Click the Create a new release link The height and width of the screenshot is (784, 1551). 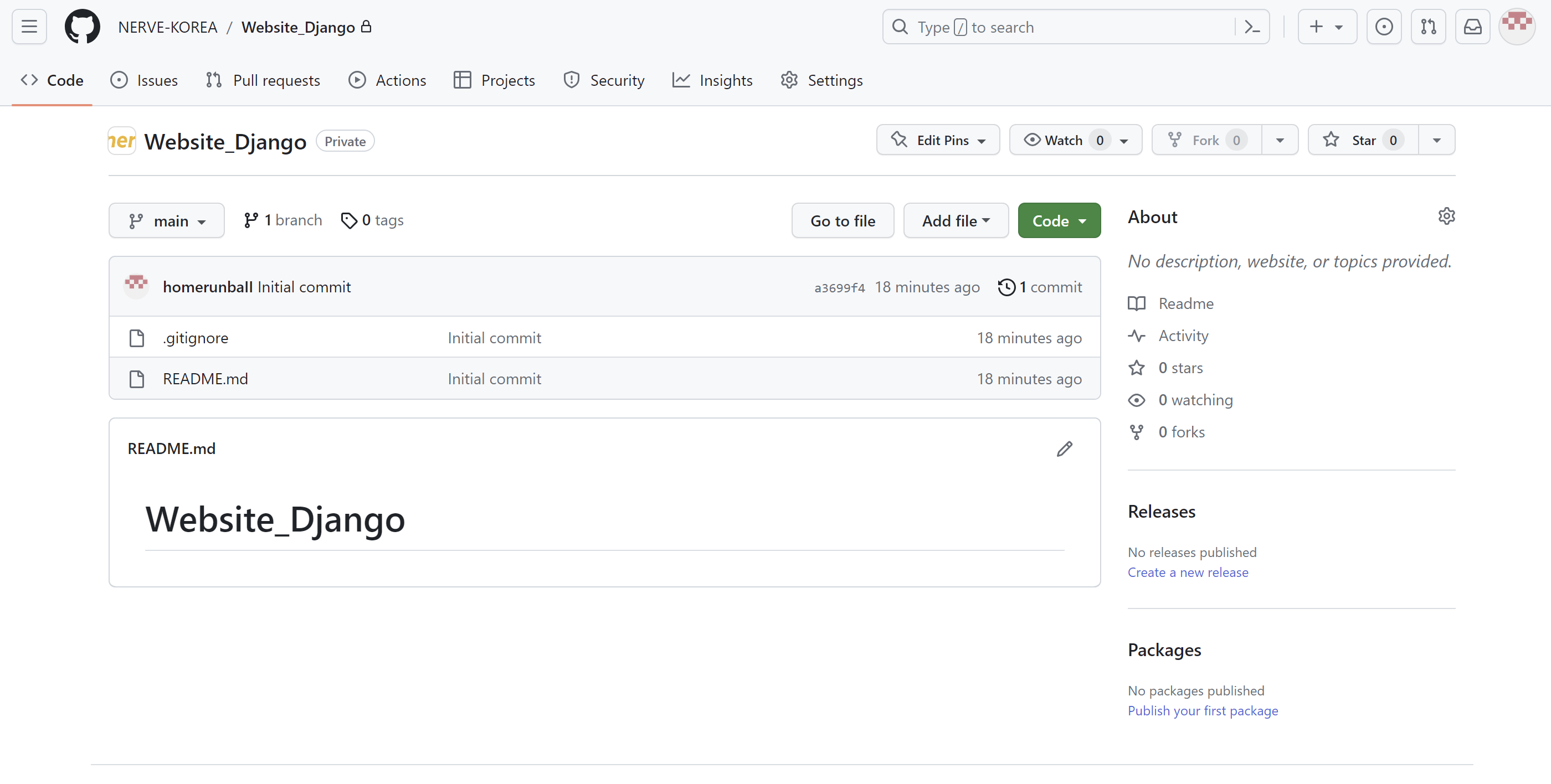point(1187,572)
